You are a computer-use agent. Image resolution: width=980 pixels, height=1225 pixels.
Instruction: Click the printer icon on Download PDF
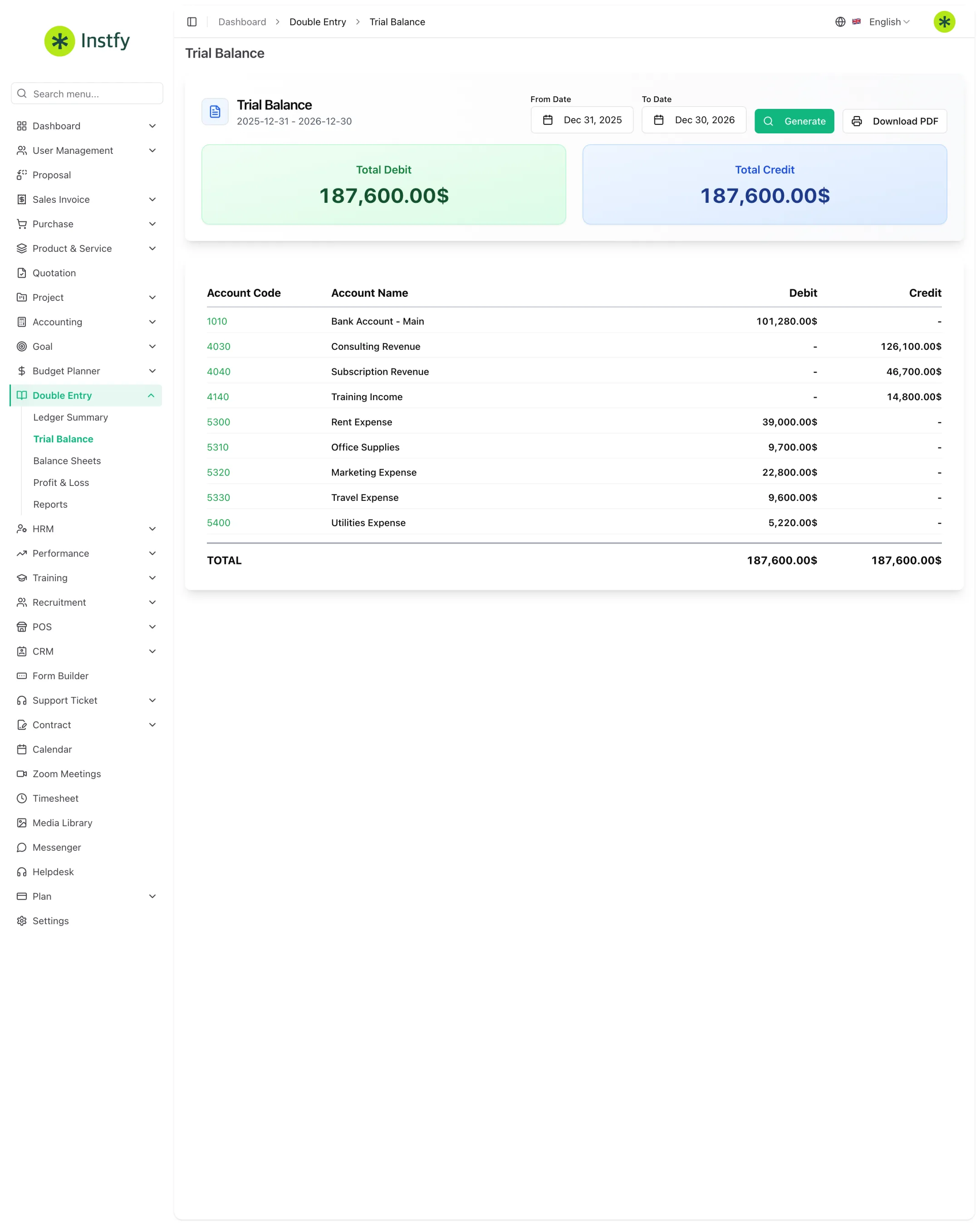coord(857,121)
